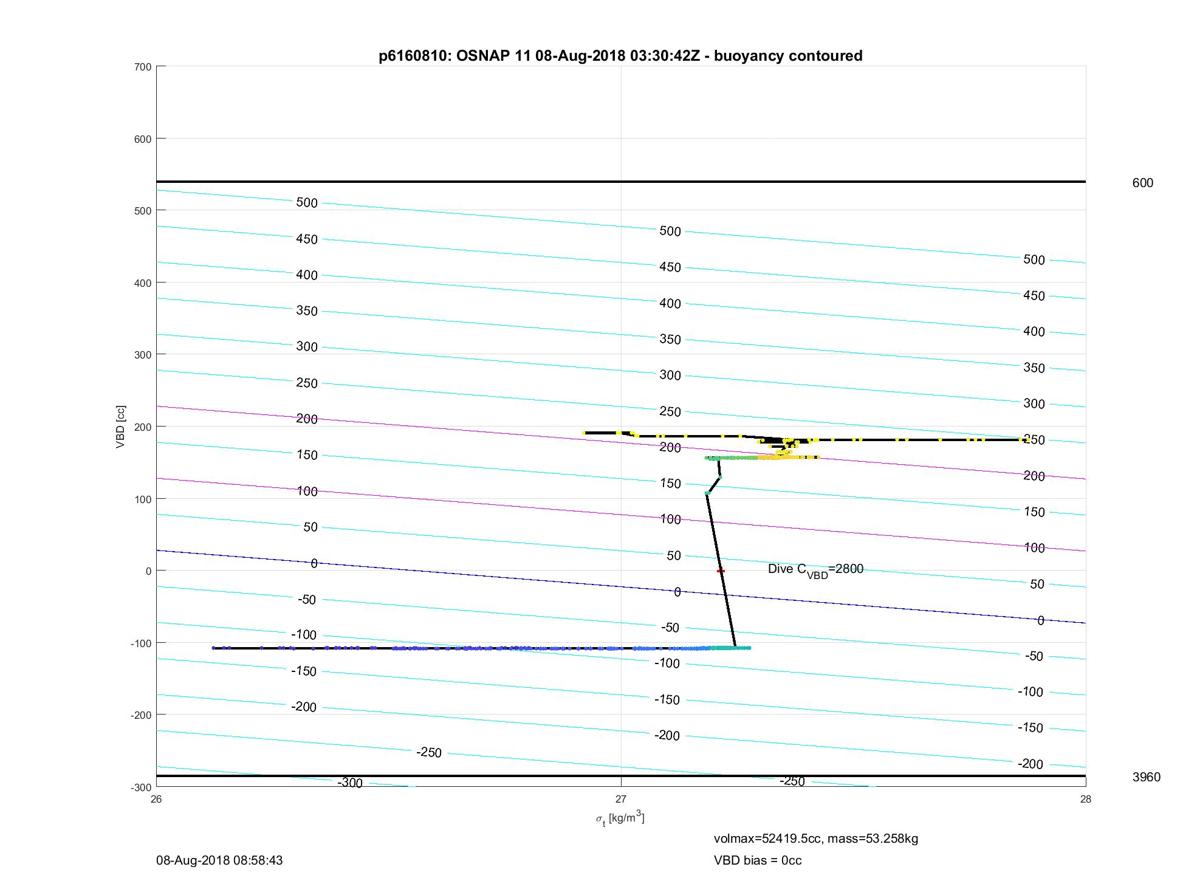Click the '-300' contour label inside plot

pyautogui.click(x=349, y=783)
